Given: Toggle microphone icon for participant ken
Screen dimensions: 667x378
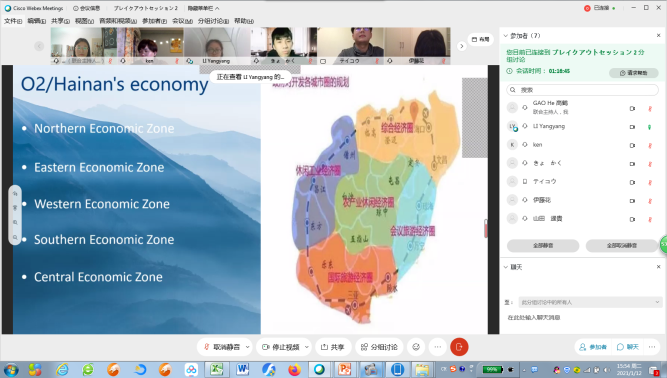Looking at the screenshot, I should pyautogui.click(x=650, y=145).
